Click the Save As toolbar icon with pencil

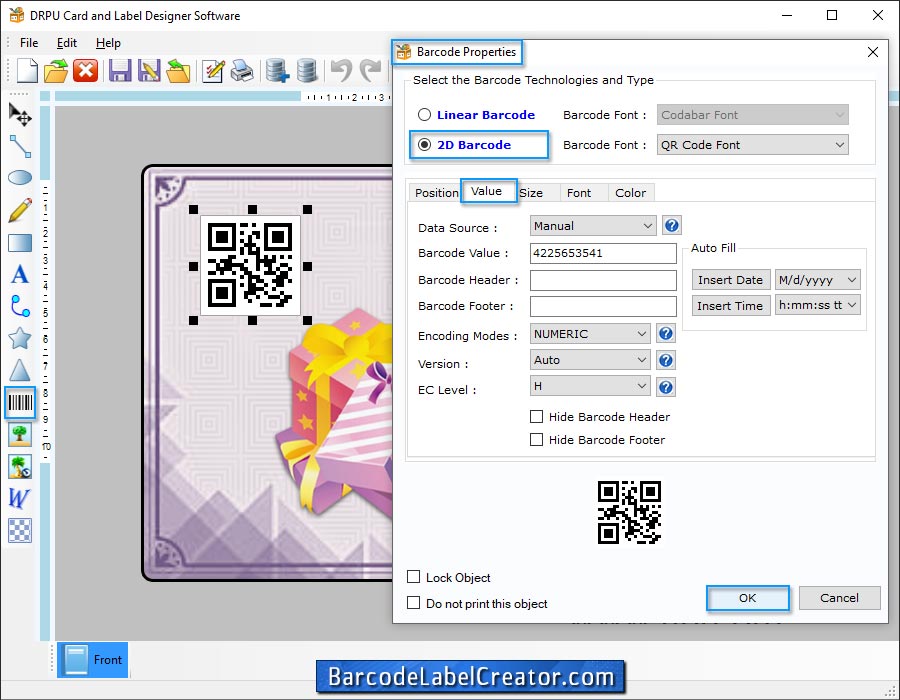[x=149, y=71]
